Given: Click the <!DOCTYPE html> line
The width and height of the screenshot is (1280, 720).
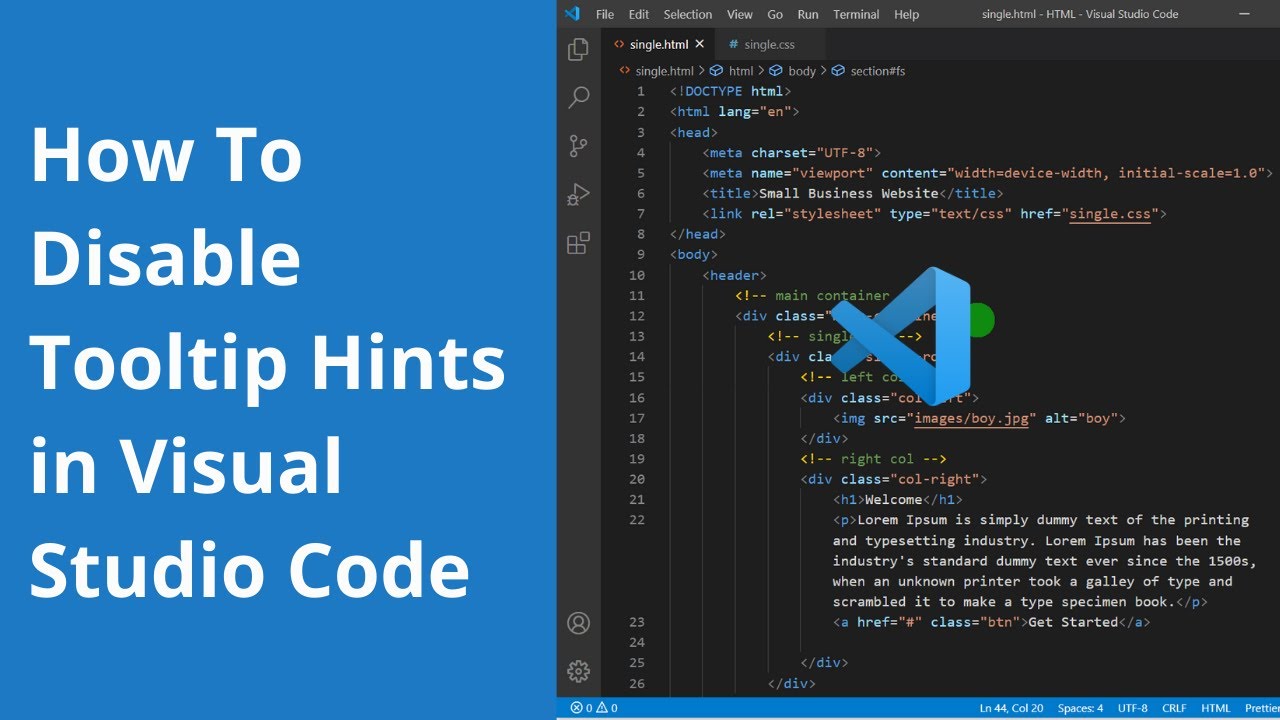Looking at the screenshot, I should click(730, 91).
